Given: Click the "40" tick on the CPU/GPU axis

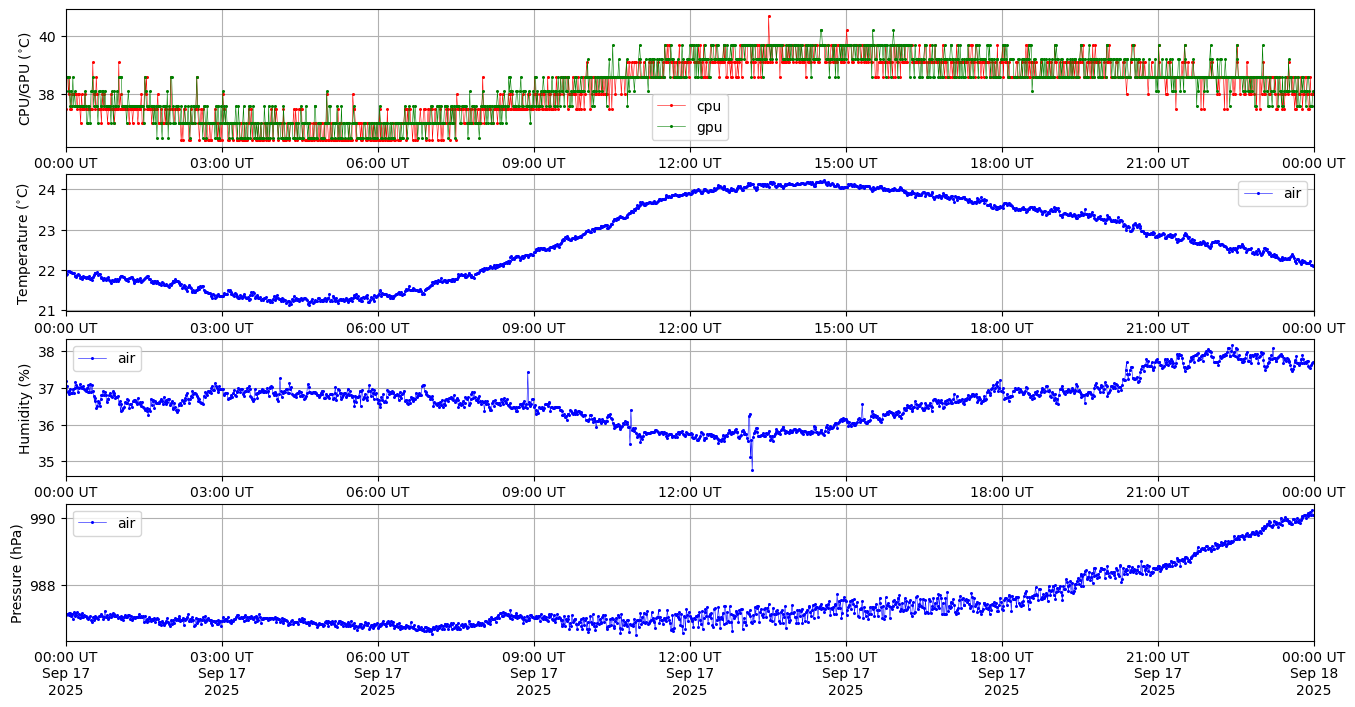Looking at the screenshot, I should [x=49, y=37].
